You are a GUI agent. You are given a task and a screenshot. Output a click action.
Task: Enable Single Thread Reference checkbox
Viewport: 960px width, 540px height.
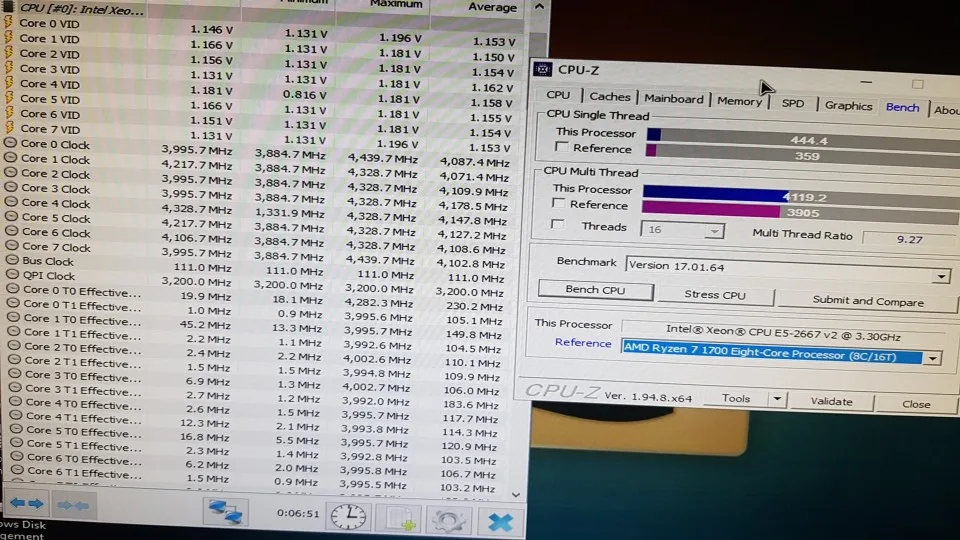pyautogui.click(x=561, y=147)
